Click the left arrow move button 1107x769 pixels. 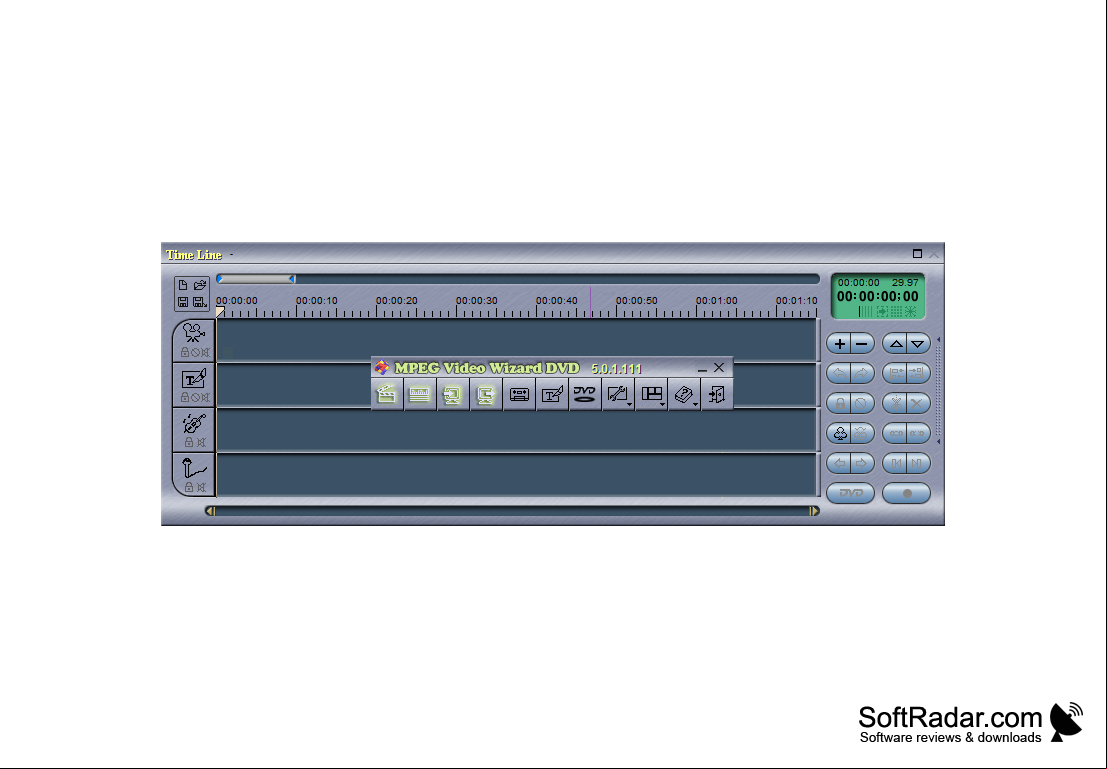point(839,463)
